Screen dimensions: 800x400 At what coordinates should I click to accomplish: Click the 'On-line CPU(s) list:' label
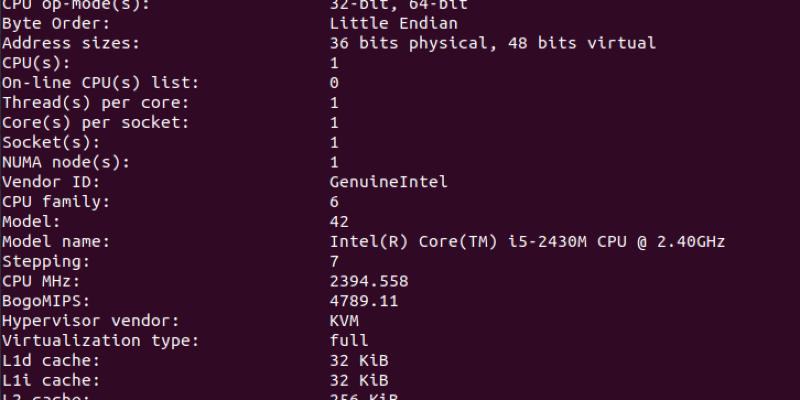(100, 82)
